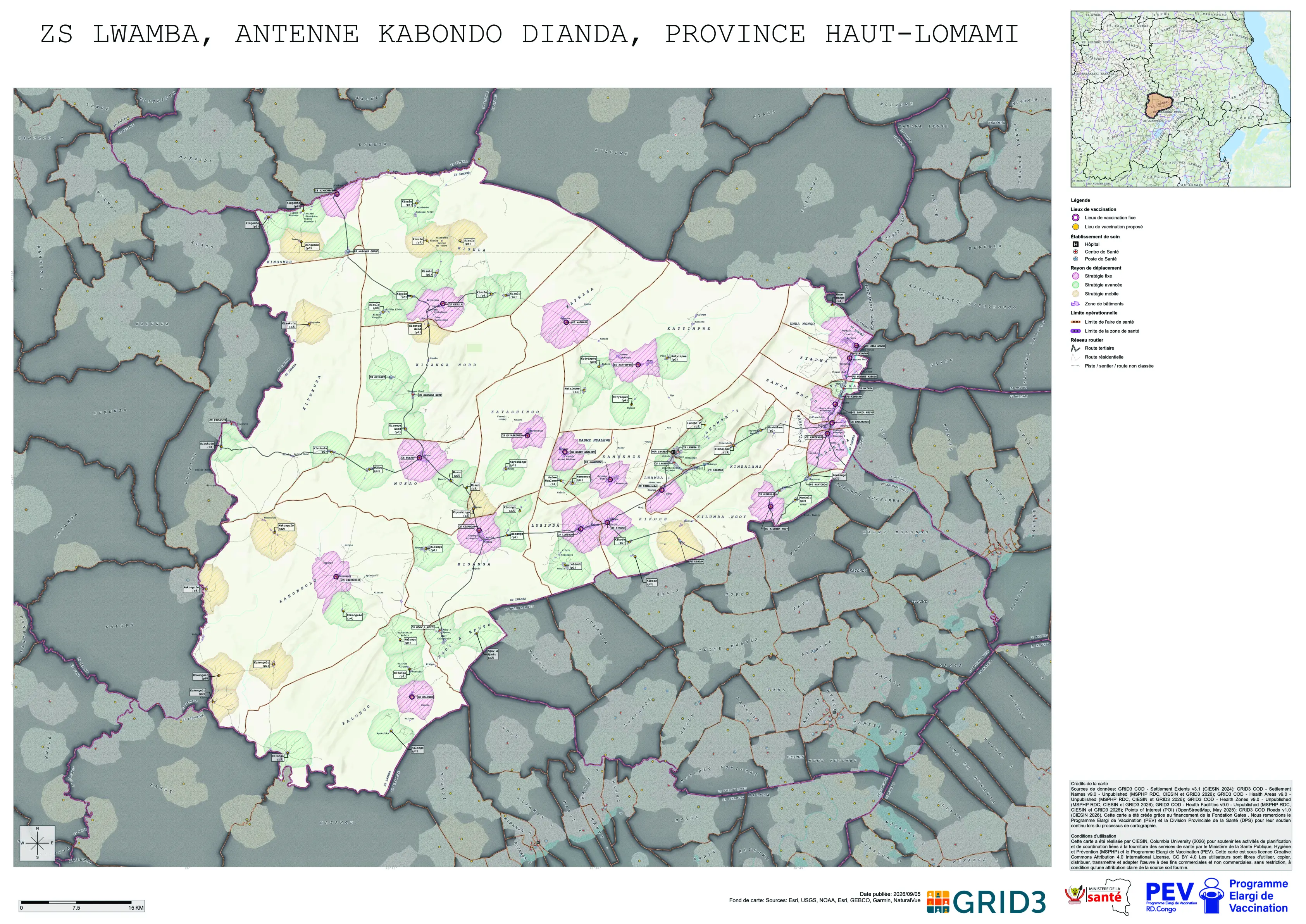Image resolution: width=1306 pixels, height=924 pixels.
Task: Click the 'CS KATYIMPWE' map label
Action: point(624,365)
